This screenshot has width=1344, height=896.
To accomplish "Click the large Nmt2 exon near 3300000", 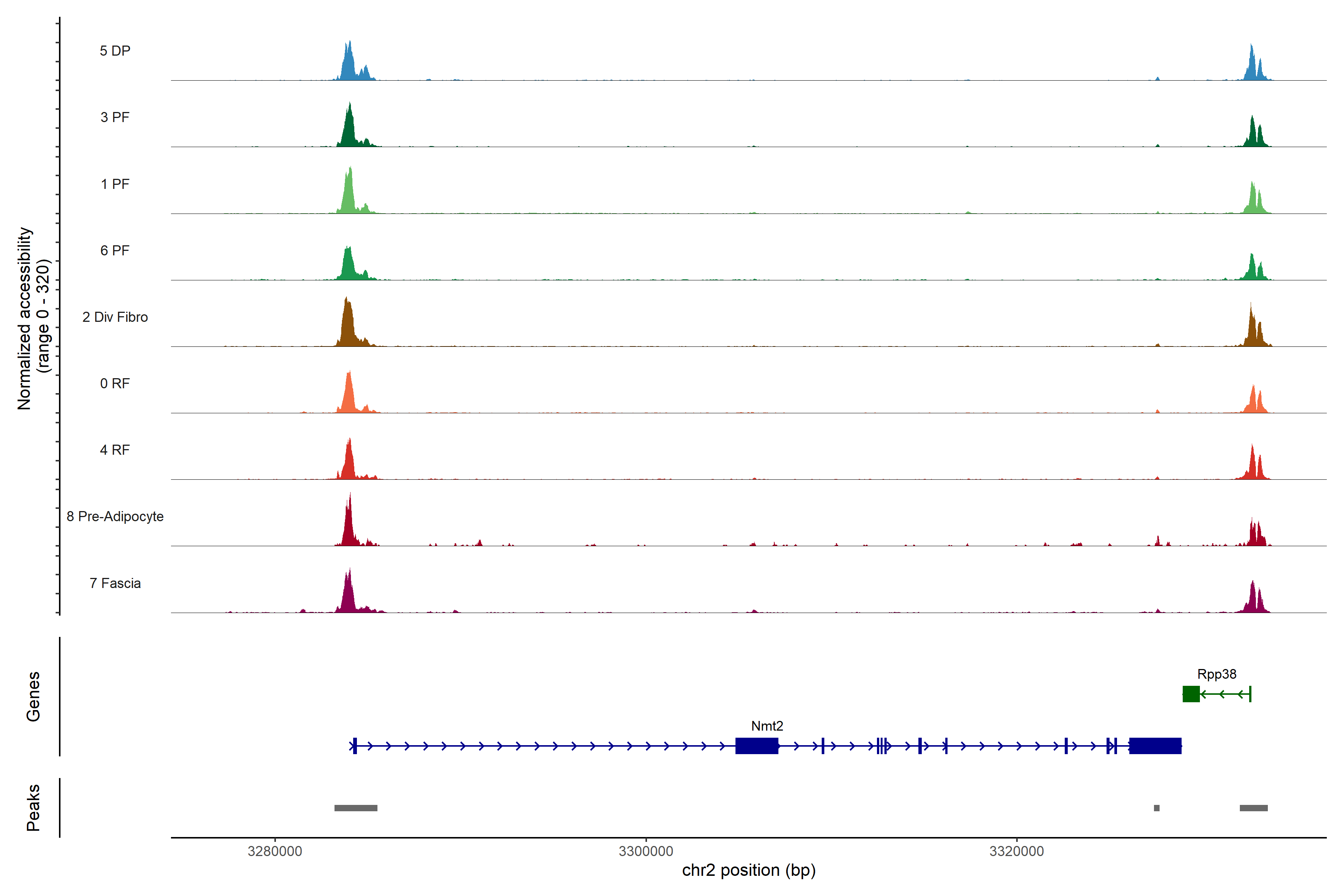I will (x=757, y=746).
